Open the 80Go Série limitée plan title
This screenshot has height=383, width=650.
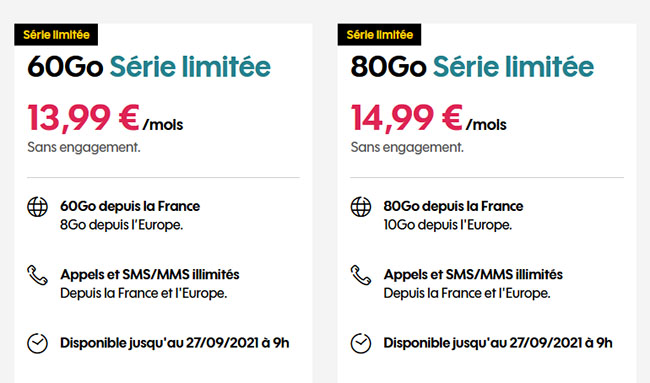472,67
